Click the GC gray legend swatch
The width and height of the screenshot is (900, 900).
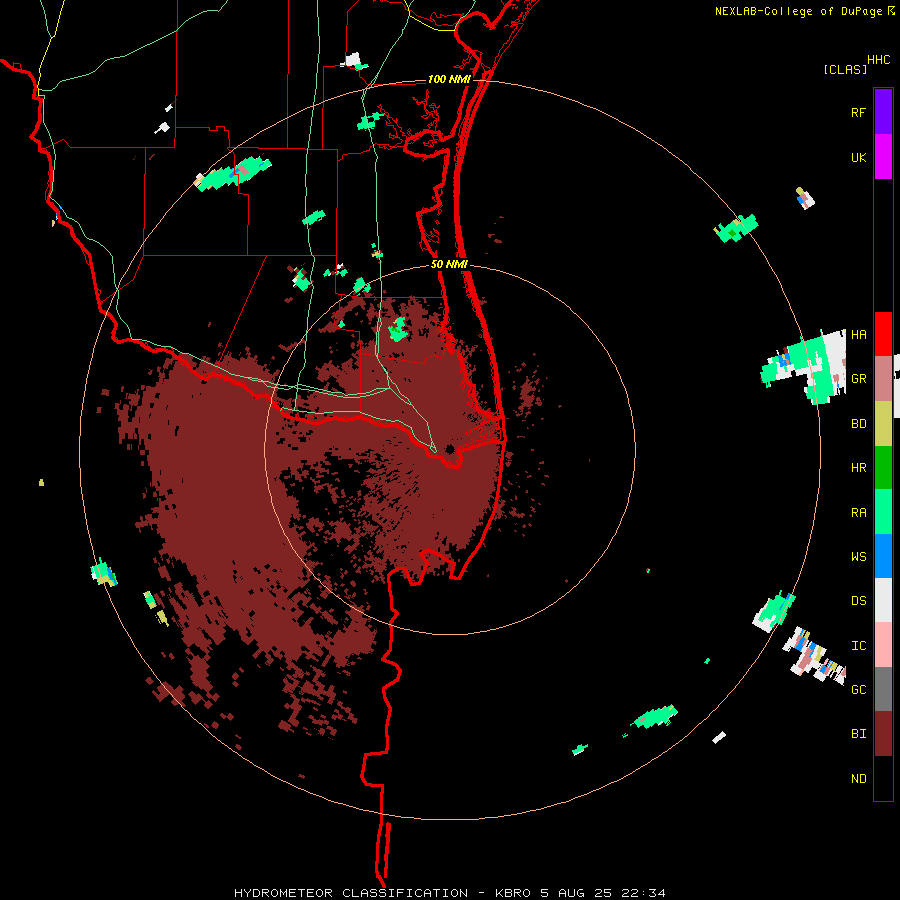(883, 689)
